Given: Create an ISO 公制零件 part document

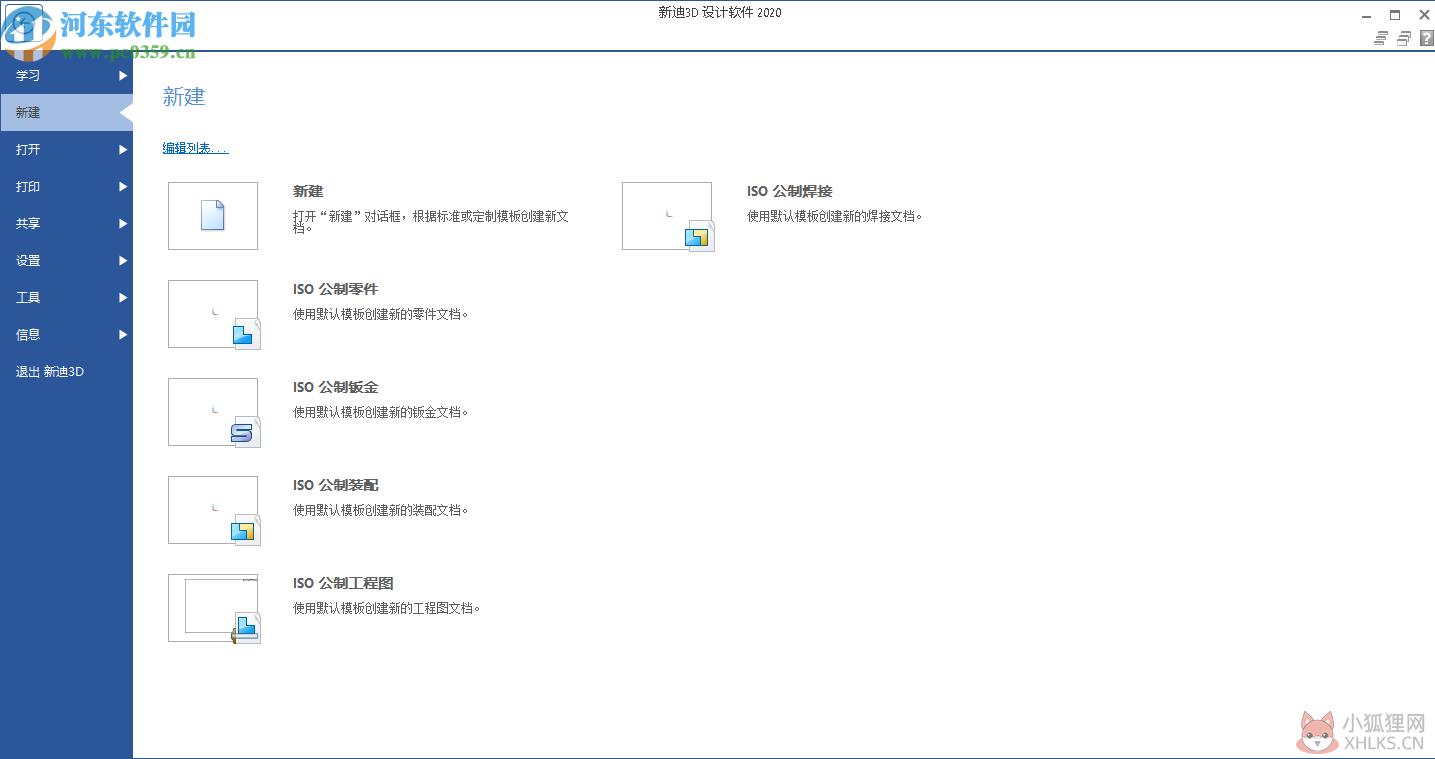Looking at the screenshot, I should 213,314.
